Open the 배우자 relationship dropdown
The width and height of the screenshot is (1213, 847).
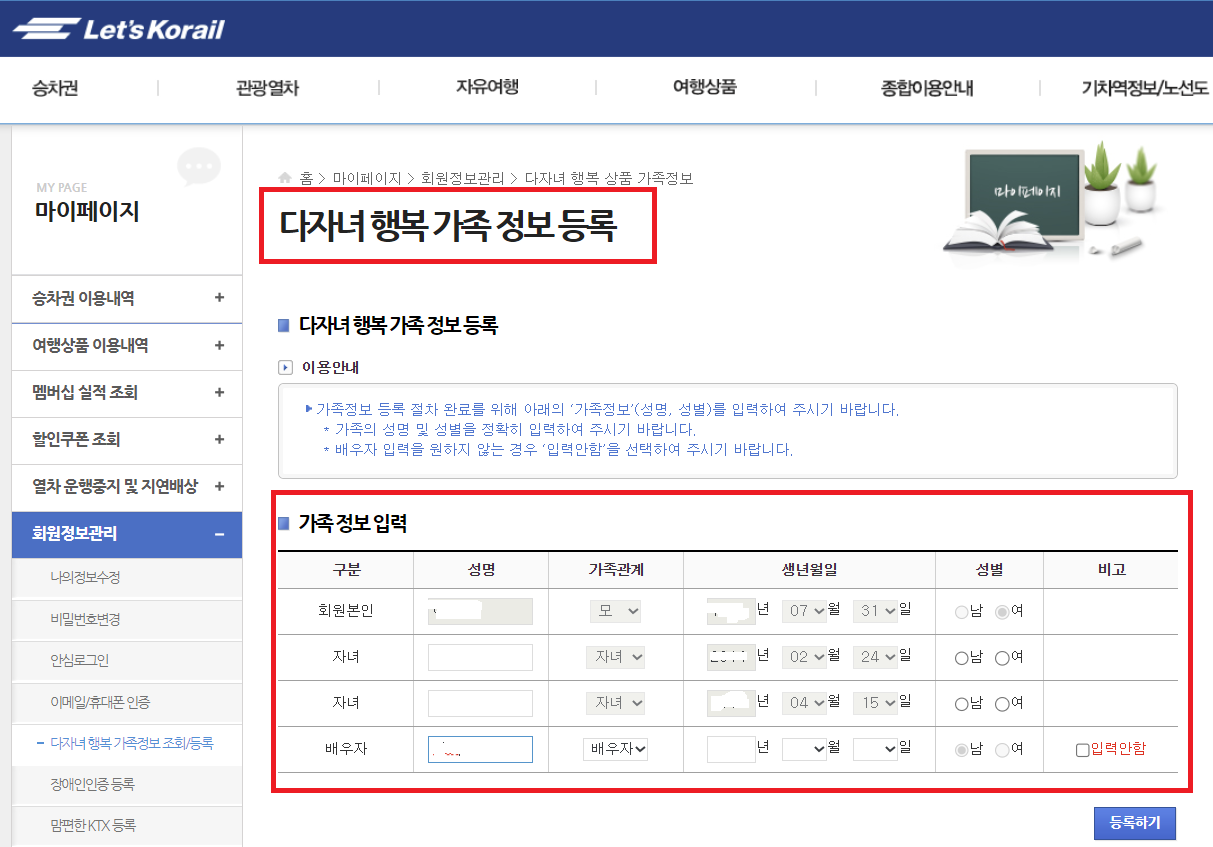coord(615,749)
